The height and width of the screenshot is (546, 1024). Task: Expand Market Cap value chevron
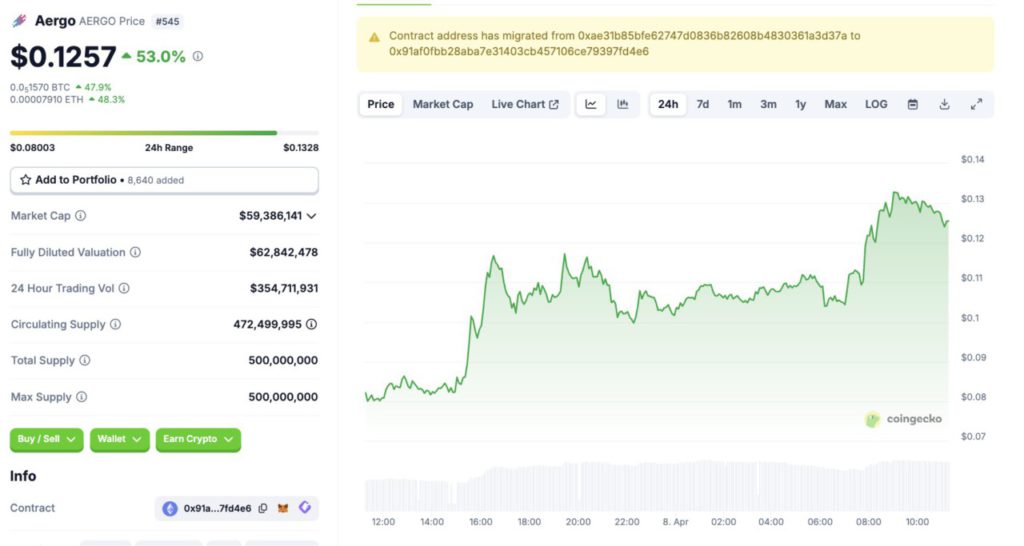312,216
